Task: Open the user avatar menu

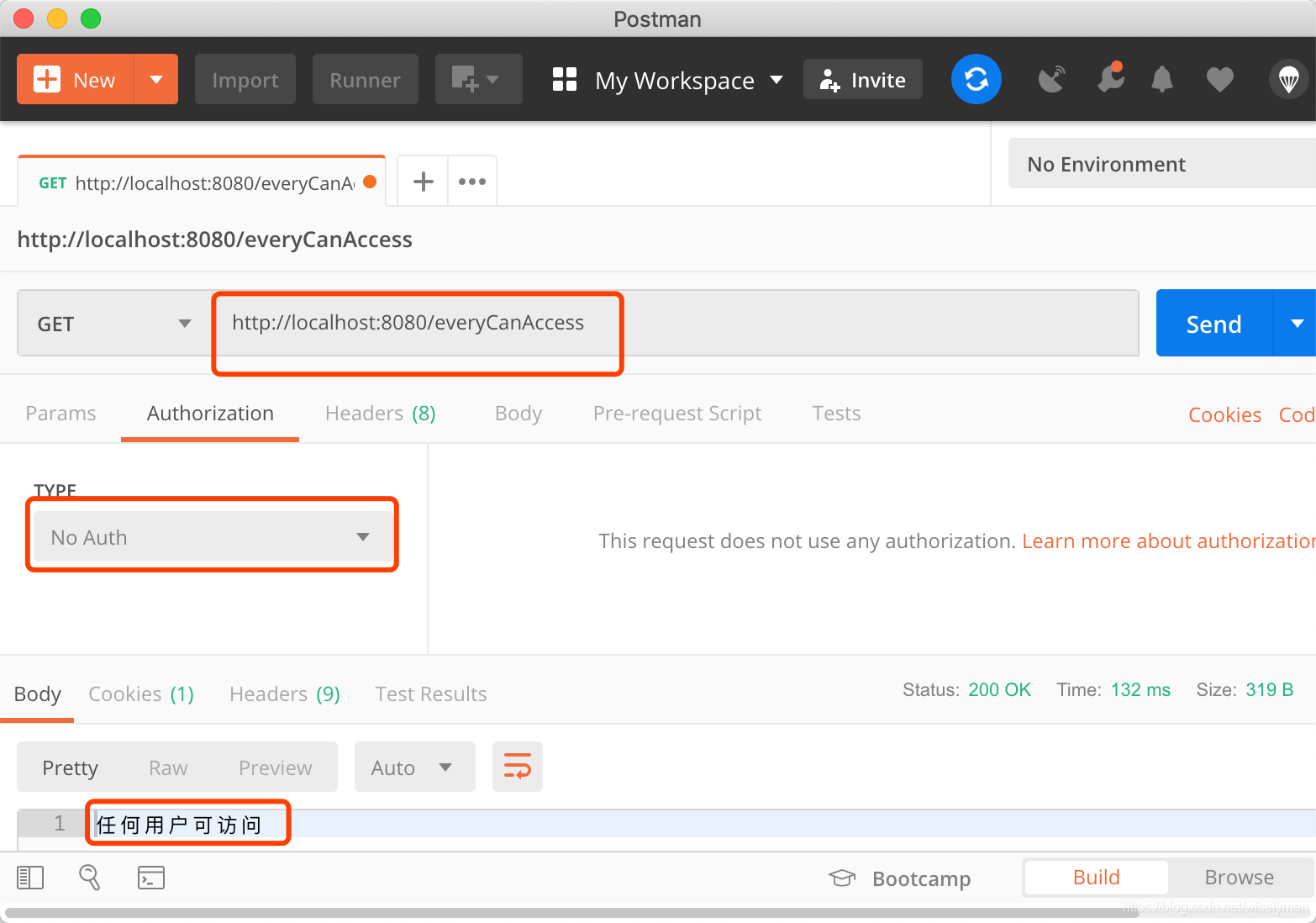Action: [1289, 80]
